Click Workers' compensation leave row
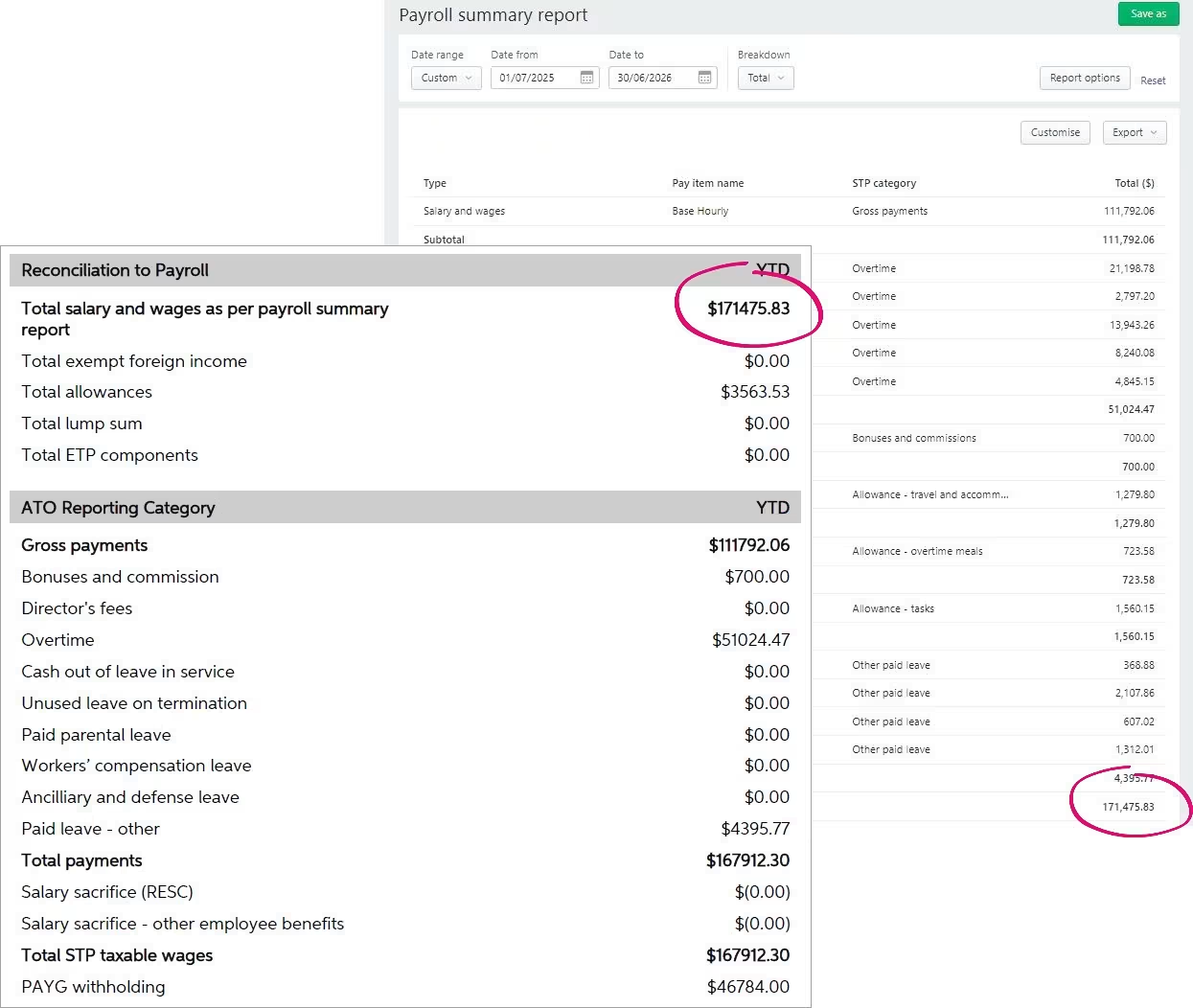1193x1008 pixels. coord(405,766)
